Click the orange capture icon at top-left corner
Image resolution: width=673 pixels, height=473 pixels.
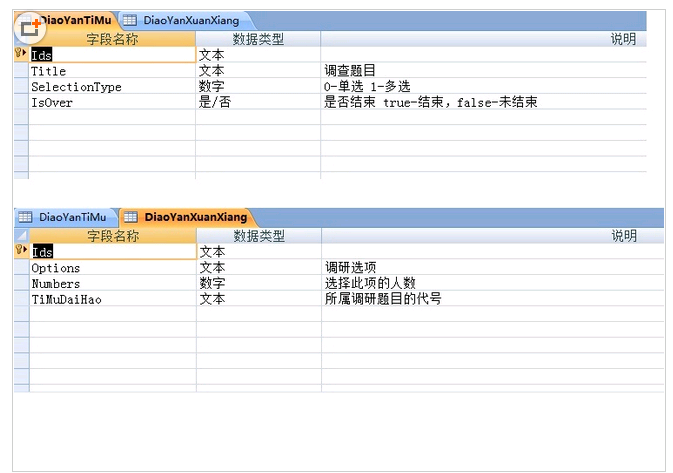tap(28, 27)
